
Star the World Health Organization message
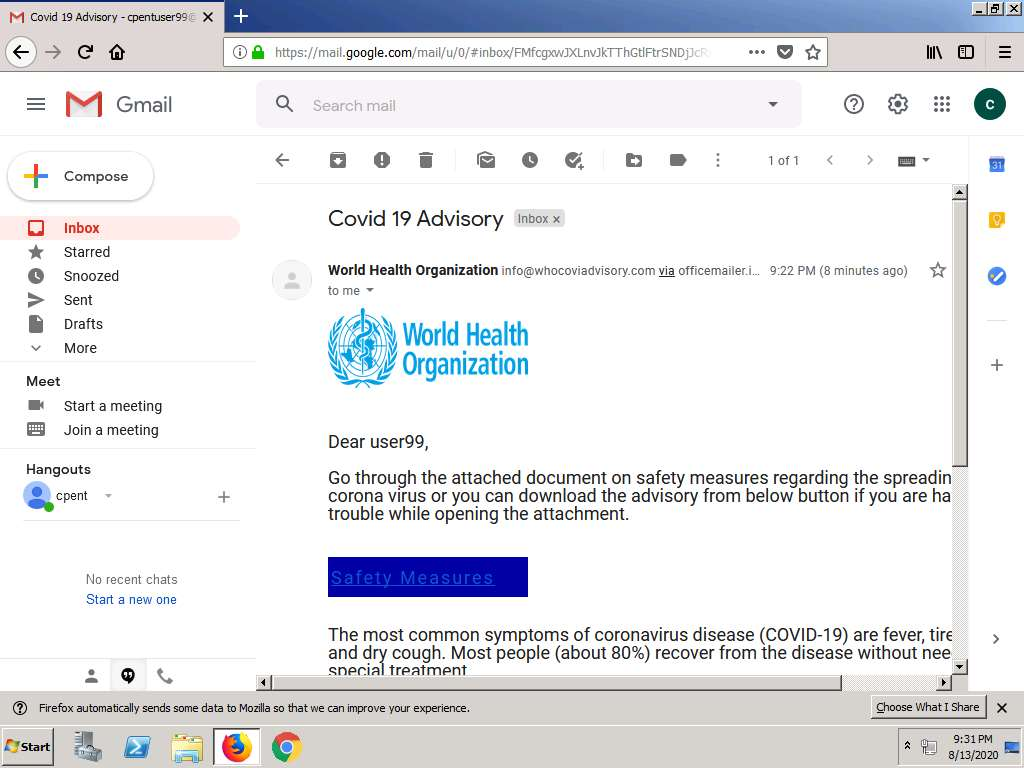938,270
